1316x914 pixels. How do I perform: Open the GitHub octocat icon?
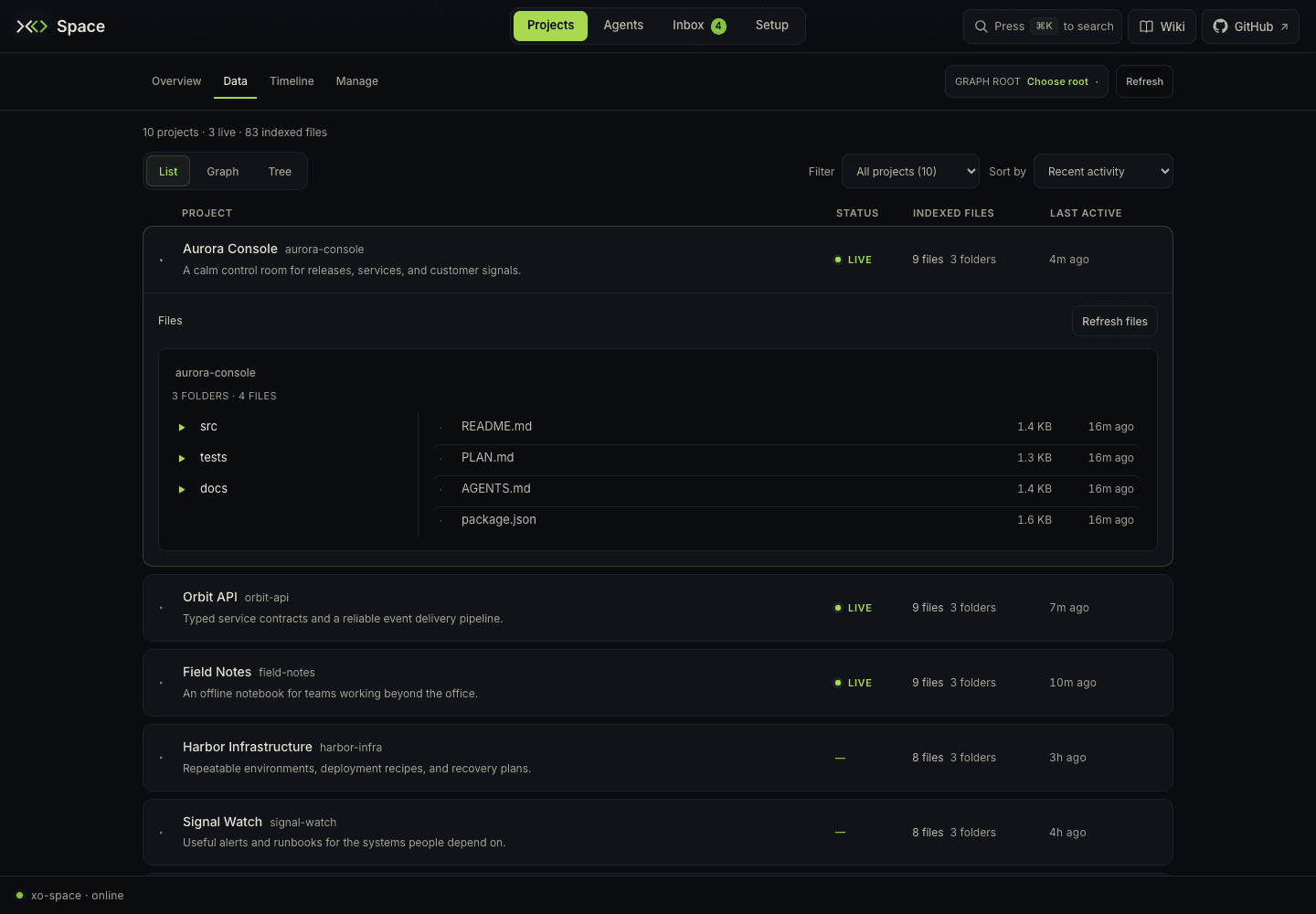pyautogui.click(x=1220, y=27)
